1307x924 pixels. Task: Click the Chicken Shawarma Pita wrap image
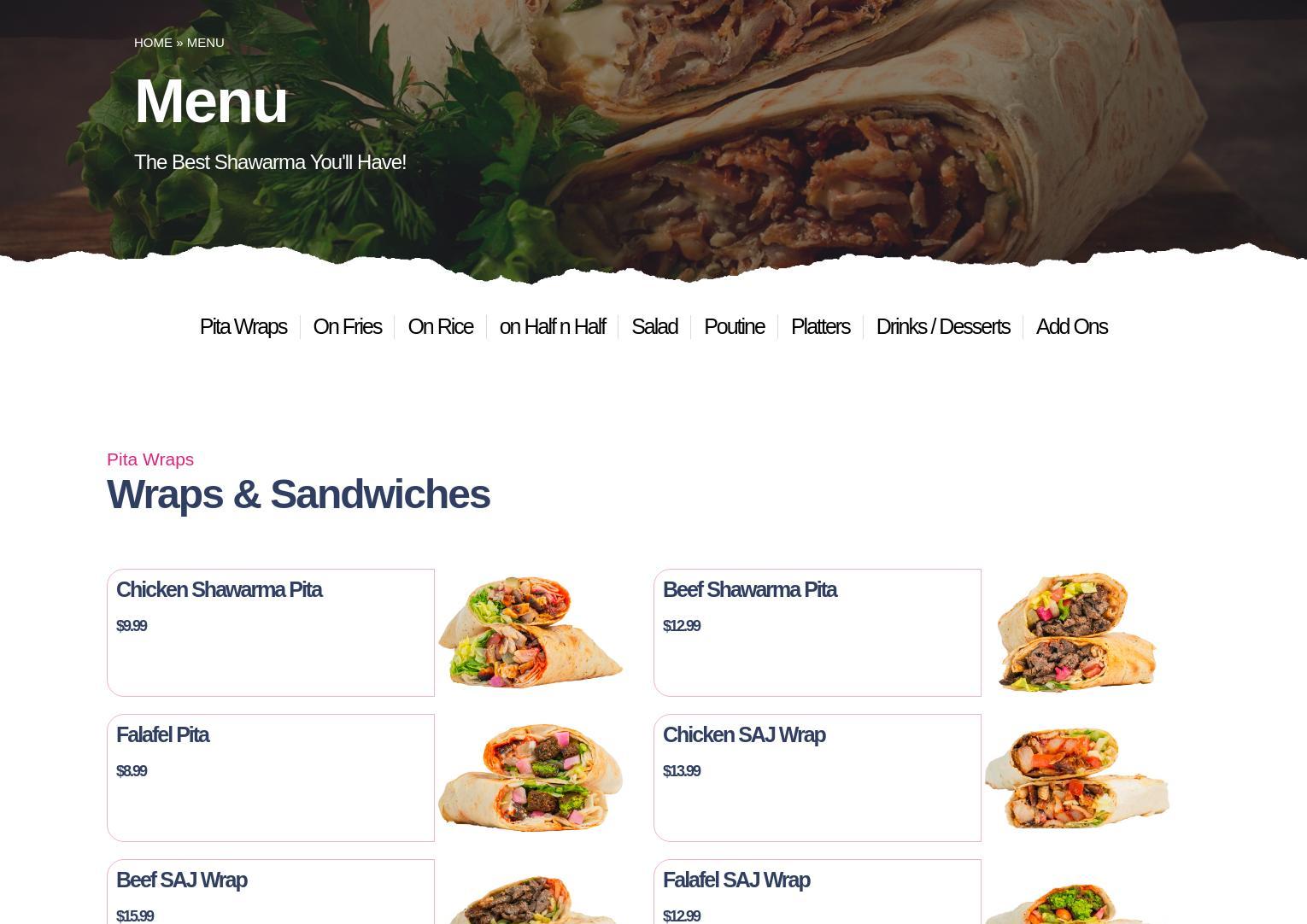530,632
